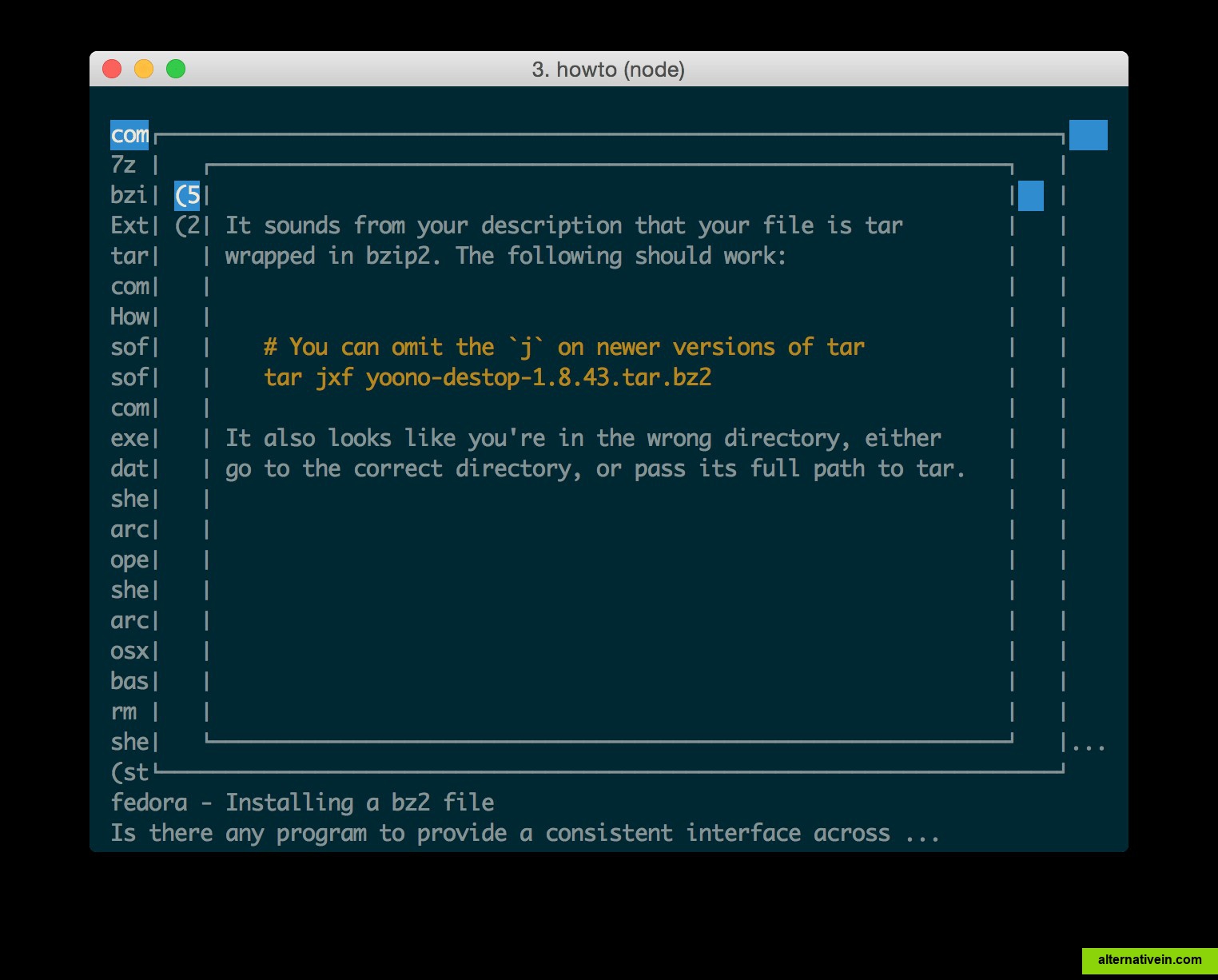Select the 'bas' list row
The image size is (1218, 980).
pos(129,682)
